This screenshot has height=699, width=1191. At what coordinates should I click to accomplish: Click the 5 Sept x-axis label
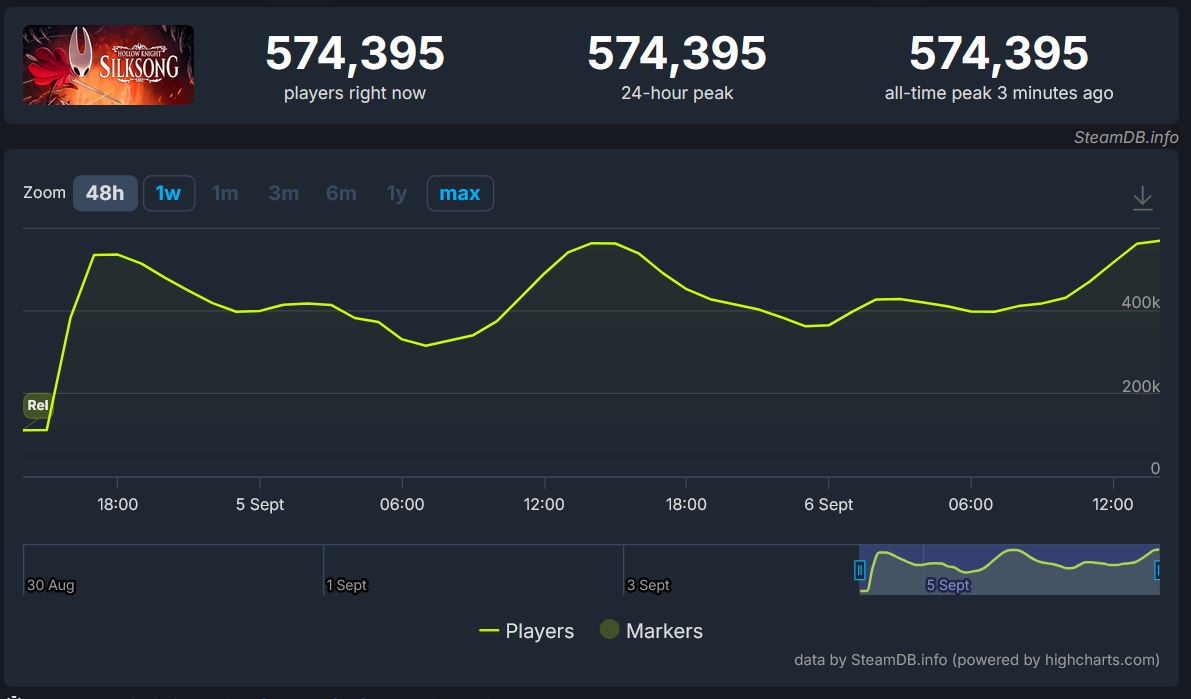point(260,504)
